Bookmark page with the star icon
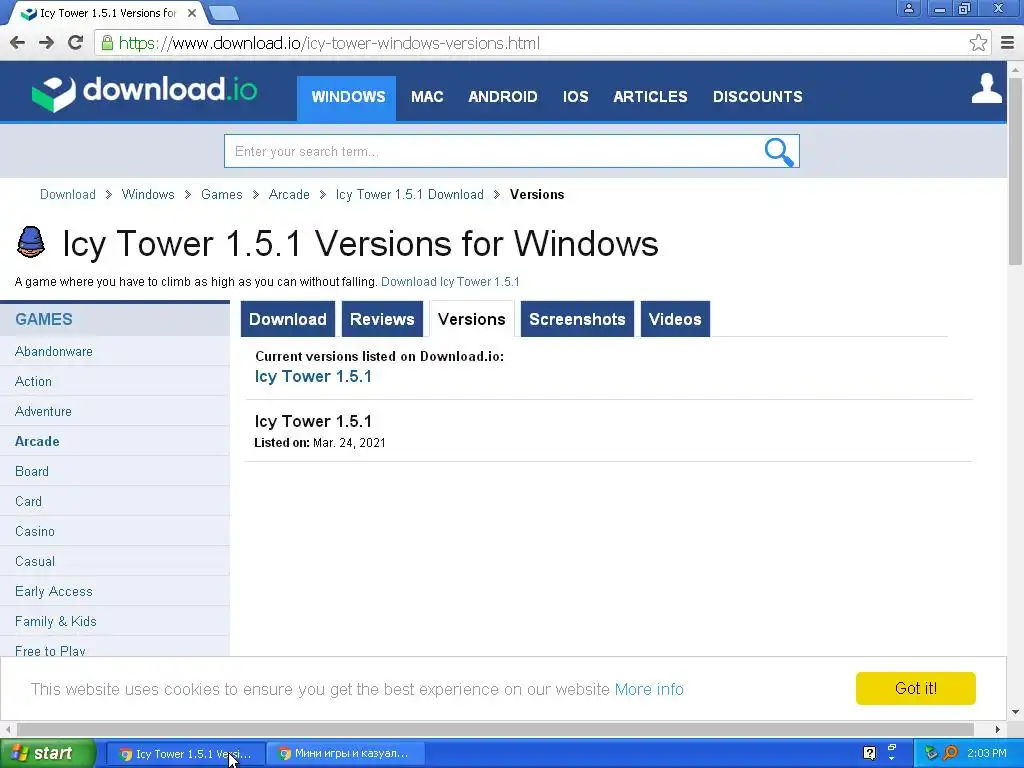This screenshot has height=768, width=1024. click(978, 43)
